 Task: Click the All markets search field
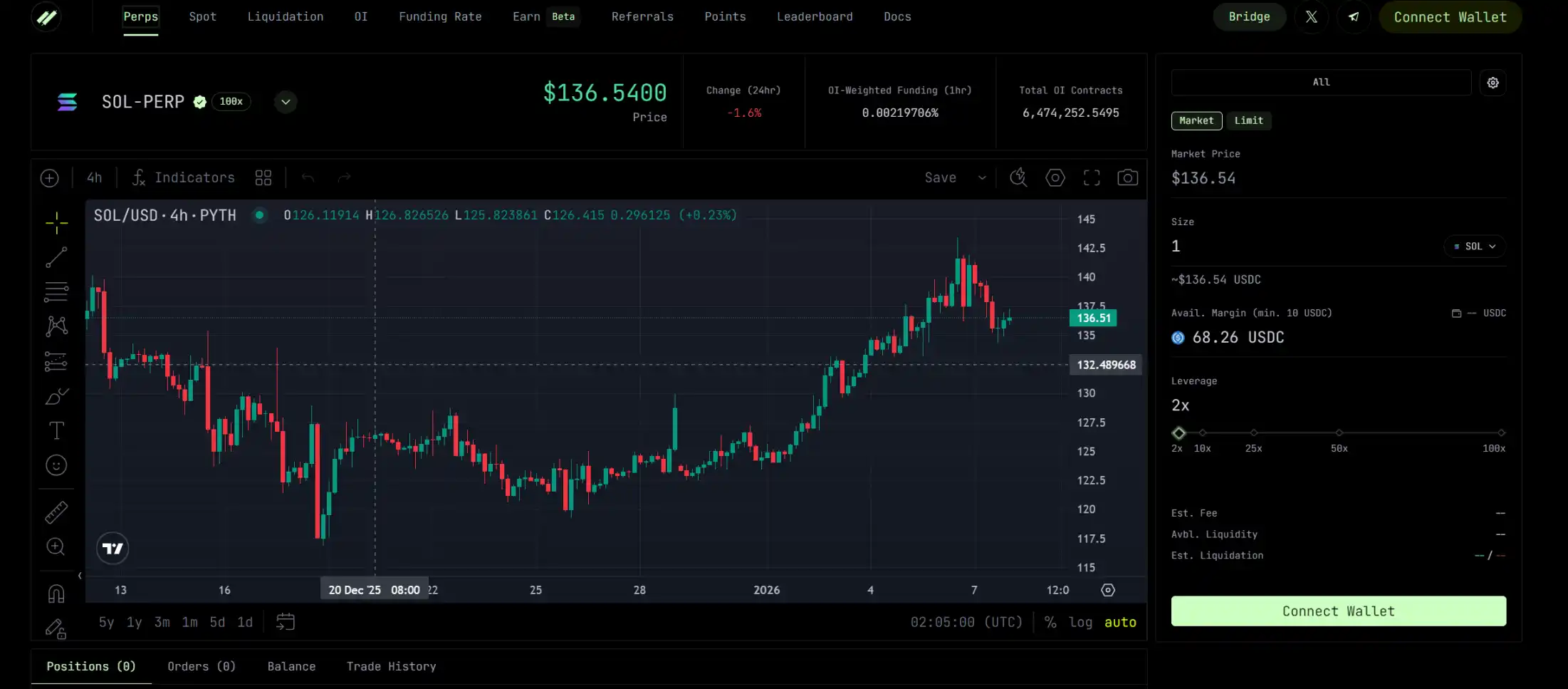pos(1321,82)
